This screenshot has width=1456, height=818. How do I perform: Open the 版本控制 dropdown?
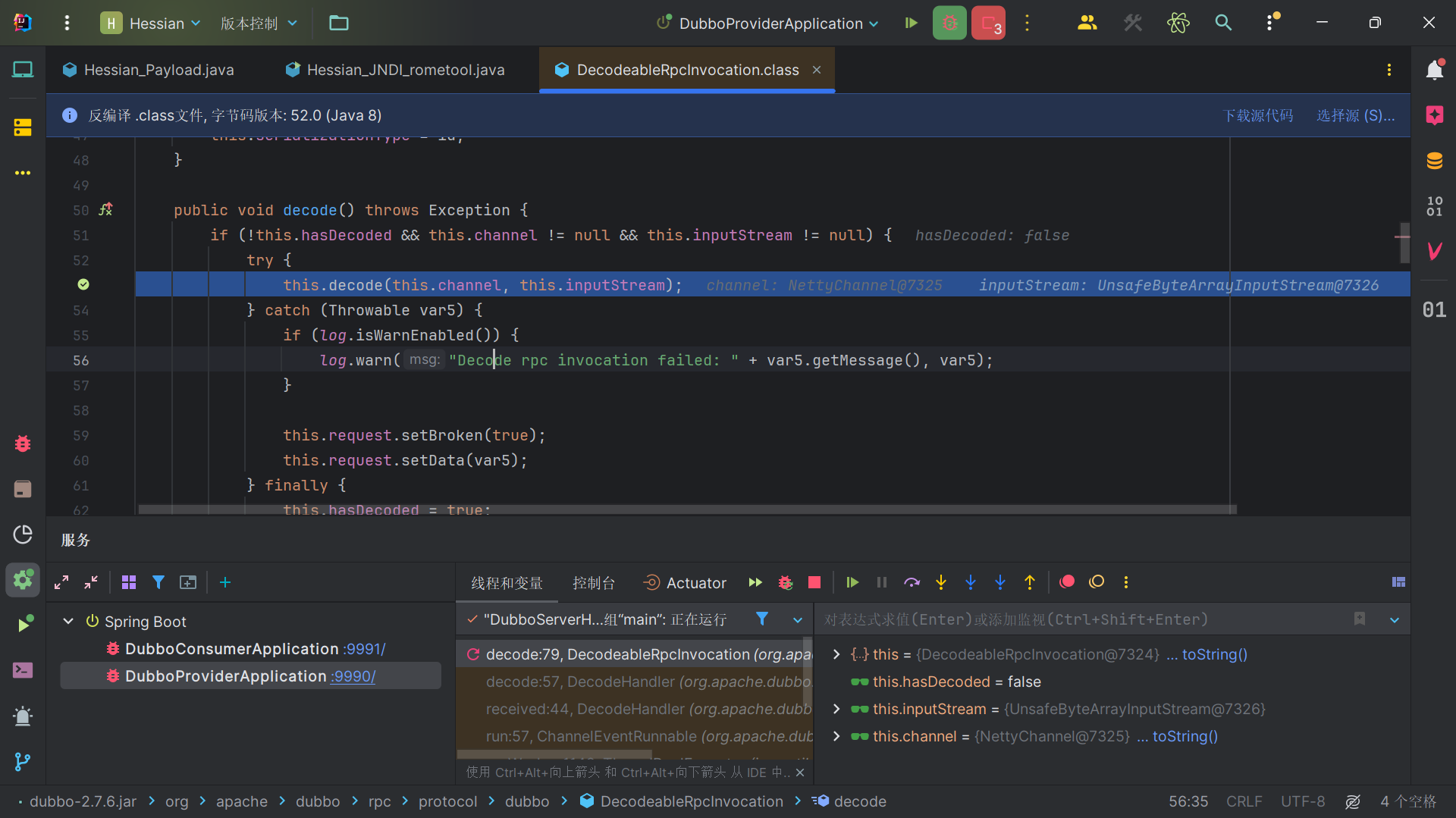(259, 23)
